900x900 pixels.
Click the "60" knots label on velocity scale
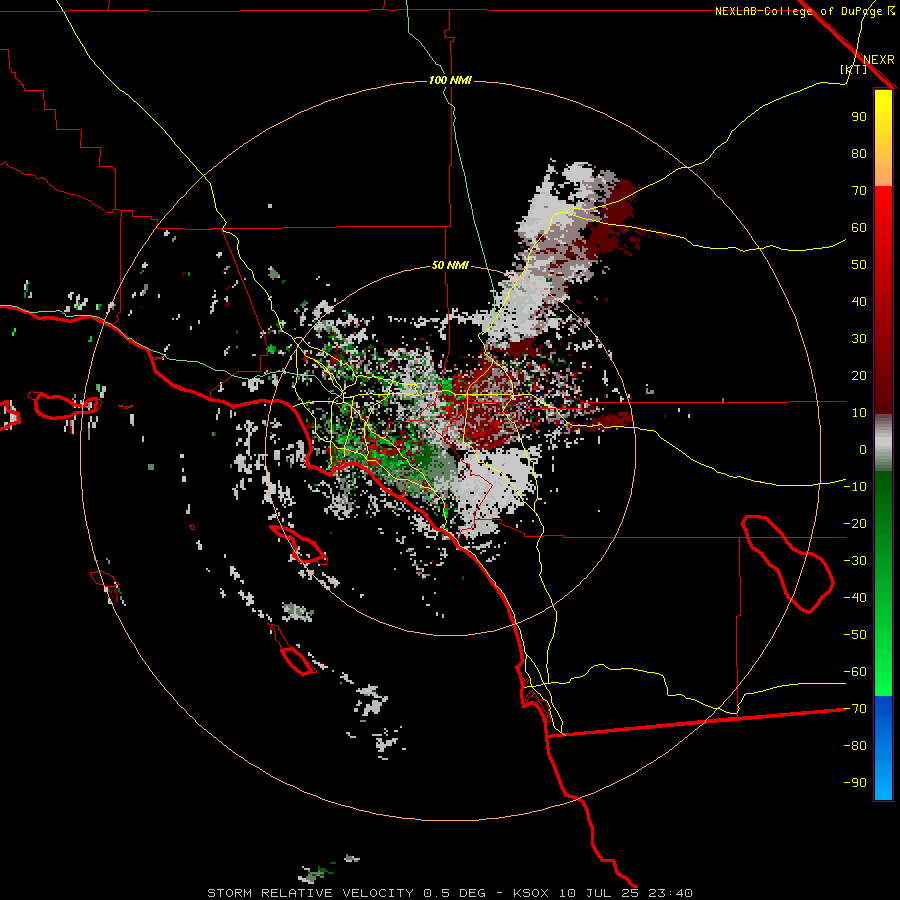859,227
